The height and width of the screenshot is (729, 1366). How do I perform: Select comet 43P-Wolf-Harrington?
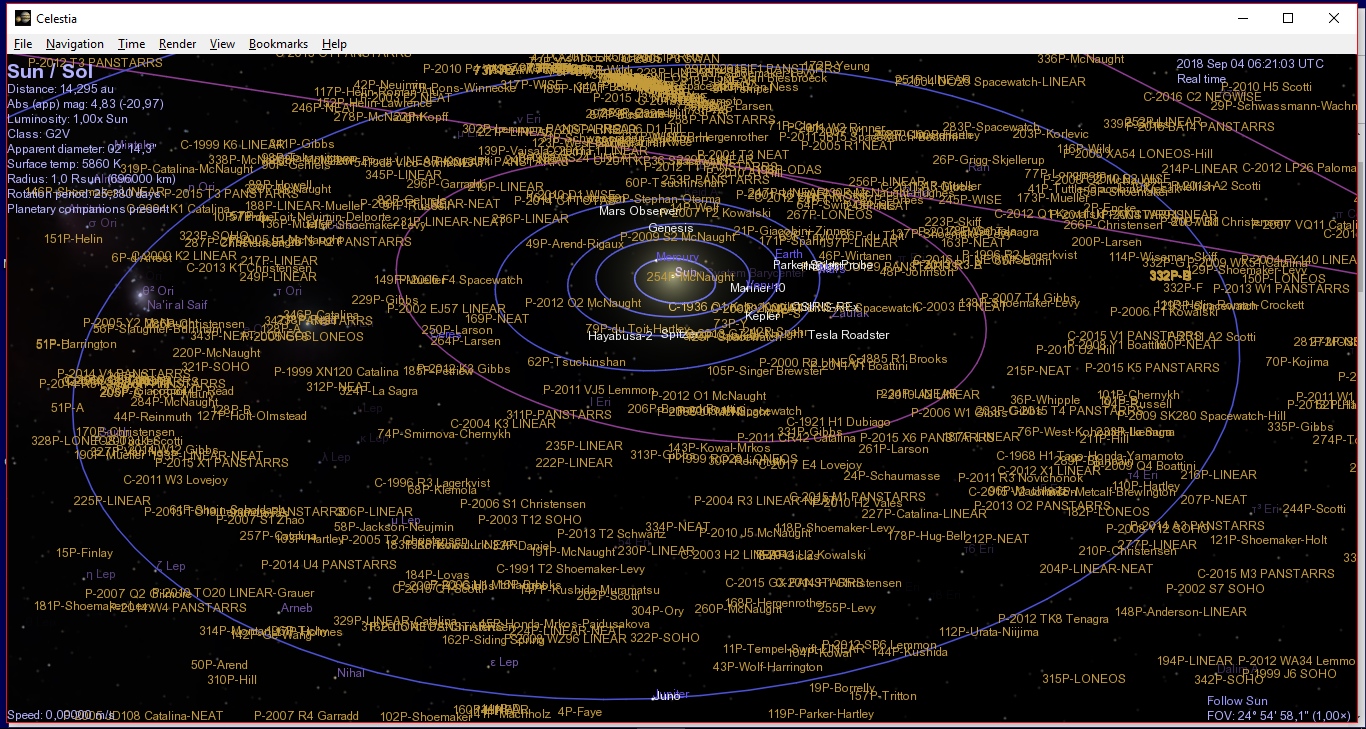coord(768,667)
